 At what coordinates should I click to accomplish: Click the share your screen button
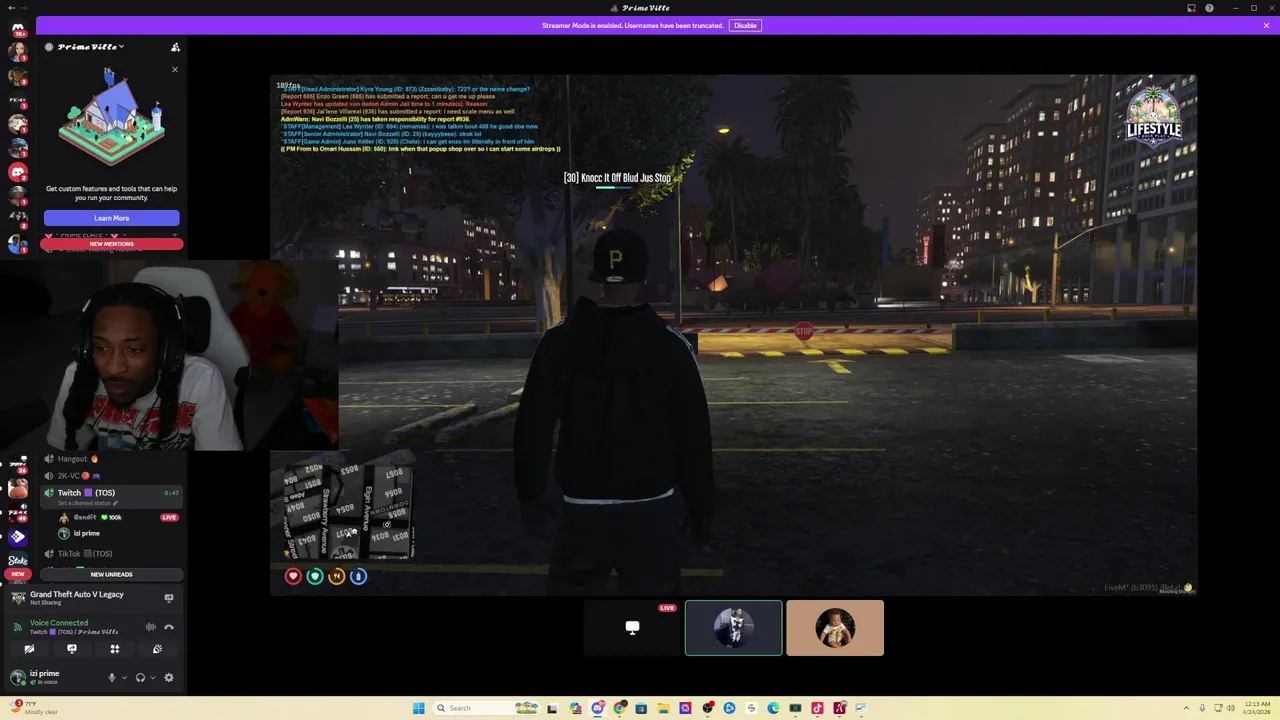tap(72, 649)
